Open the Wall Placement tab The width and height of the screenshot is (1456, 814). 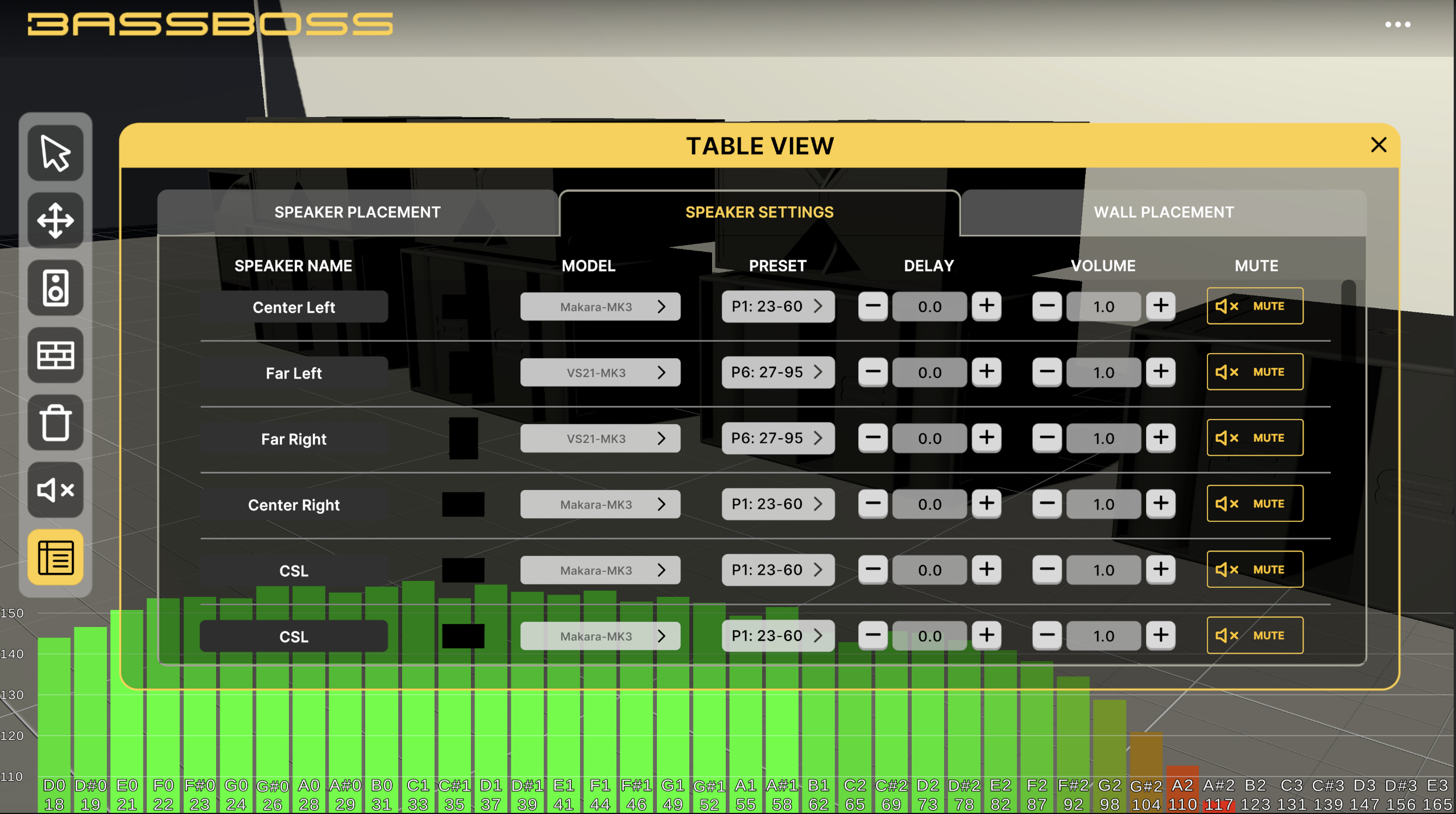(x=1164, y=212)
